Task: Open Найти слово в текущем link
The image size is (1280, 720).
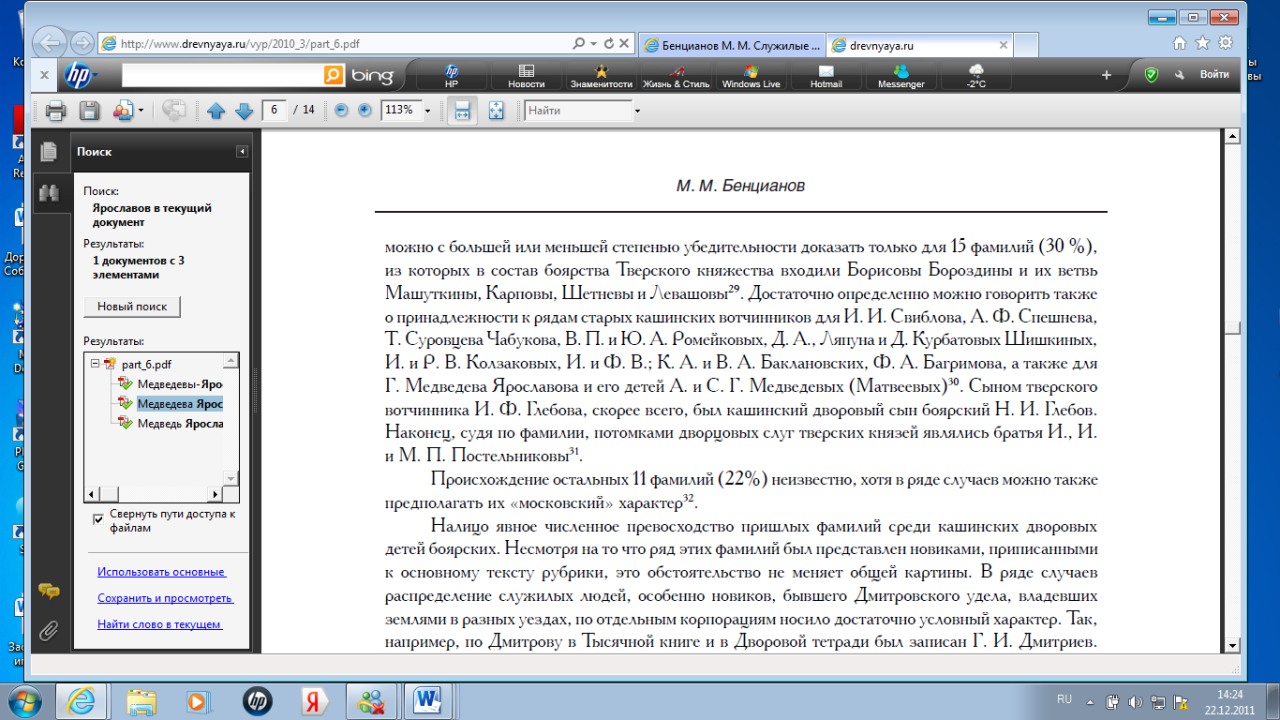Action: point(159,624)
